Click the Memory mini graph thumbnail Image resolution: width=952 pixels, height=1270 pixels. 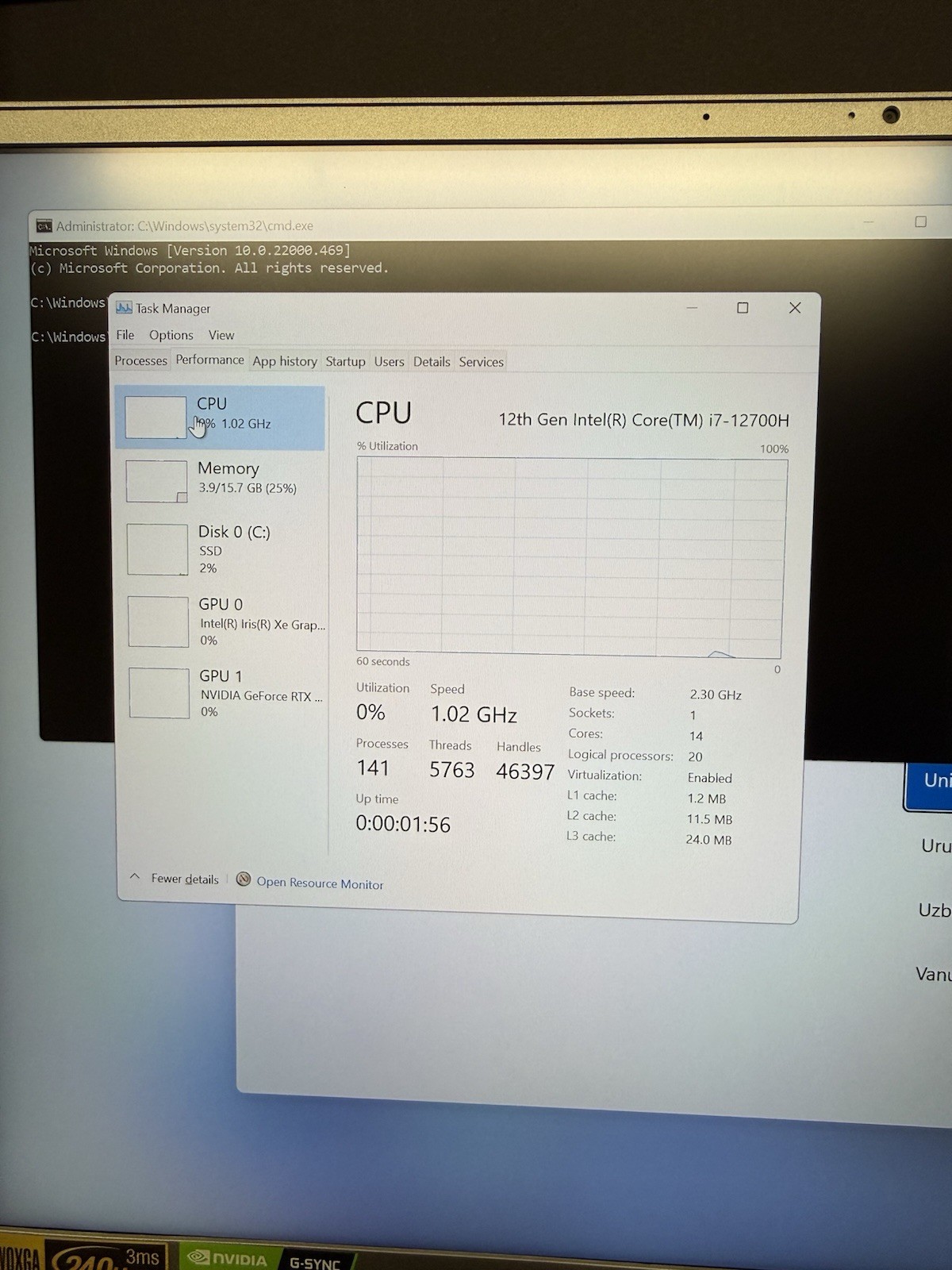(x=157, y=481)
